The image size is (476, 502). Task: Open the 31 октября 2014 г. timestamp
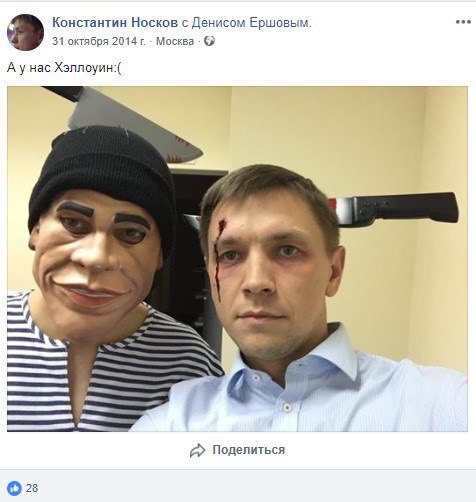pos(99,41)
